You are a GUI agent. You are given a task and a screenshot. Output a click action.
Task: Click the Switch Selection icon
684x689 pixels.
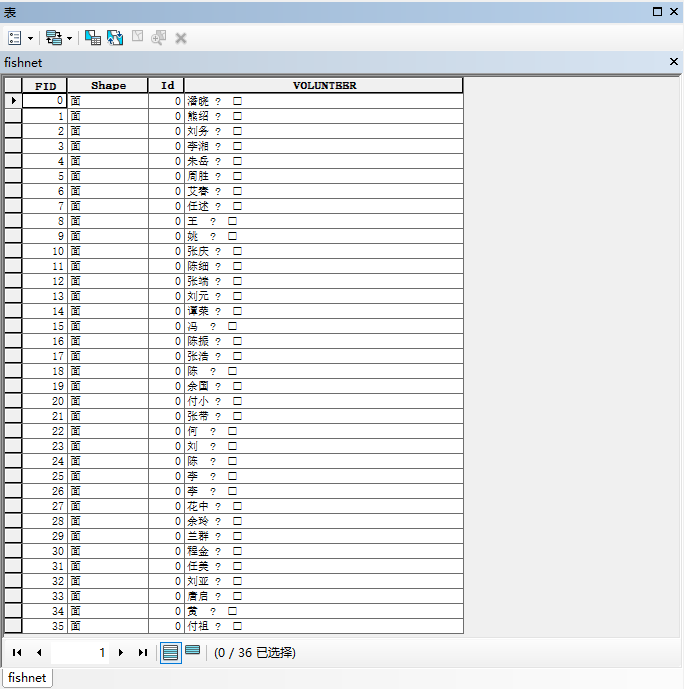[115, 38]
